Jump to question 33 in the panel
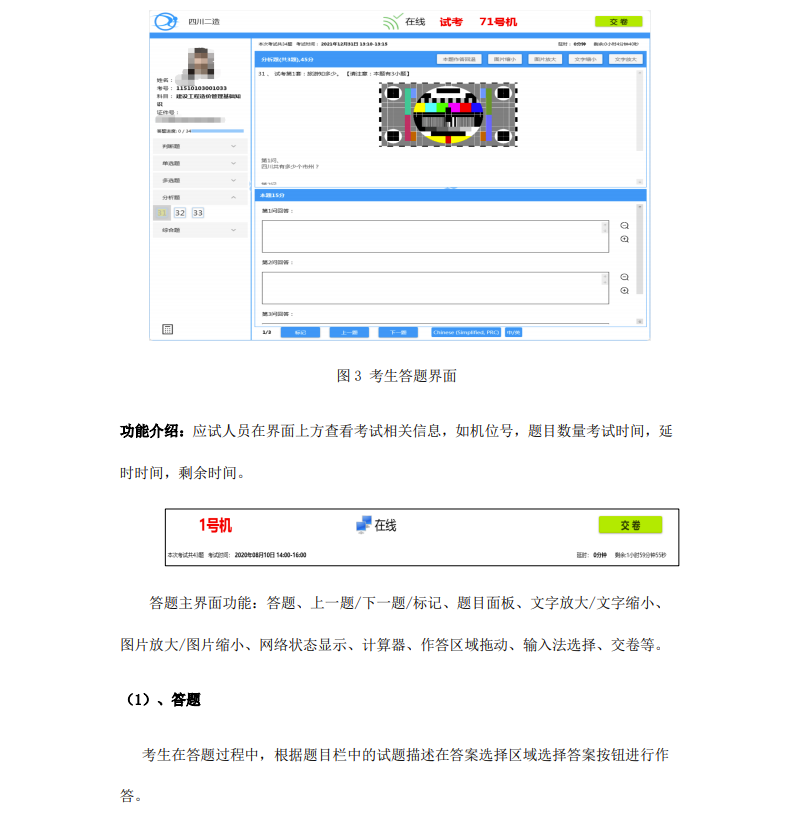This screenshot has height=818, width=790. 197,213
